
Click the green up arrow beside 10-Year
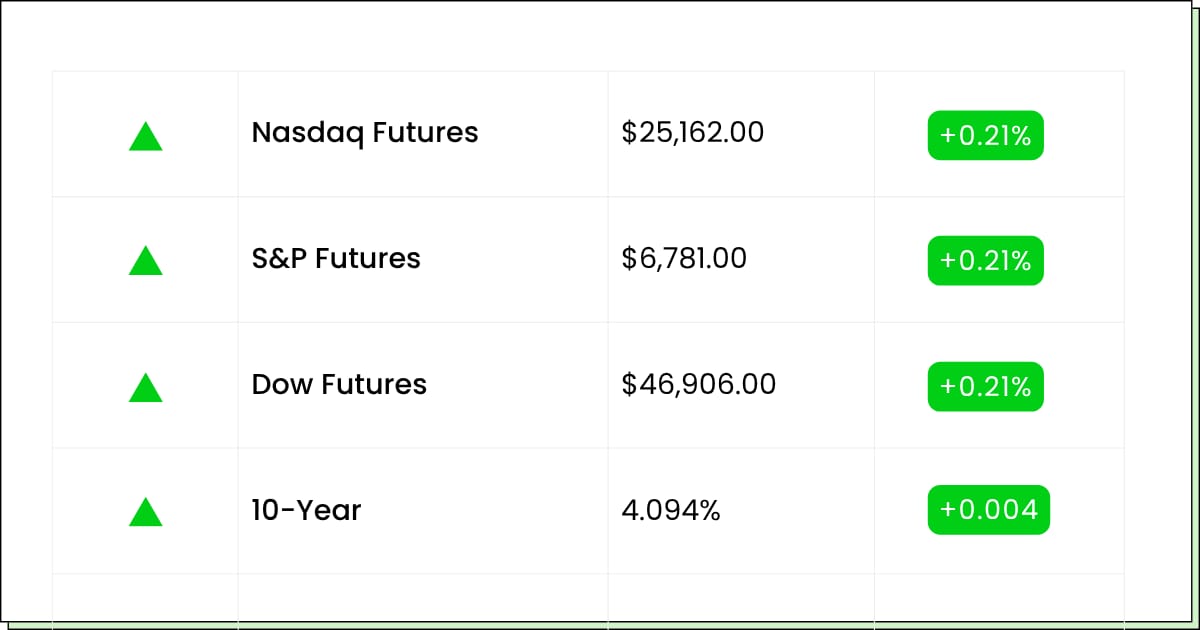click(146, 512)
